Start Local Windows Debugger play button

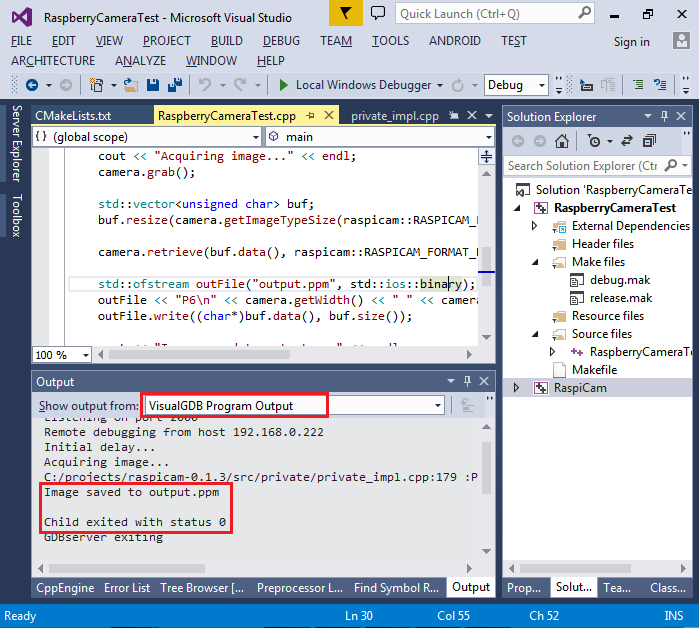[x=283, y=85]
